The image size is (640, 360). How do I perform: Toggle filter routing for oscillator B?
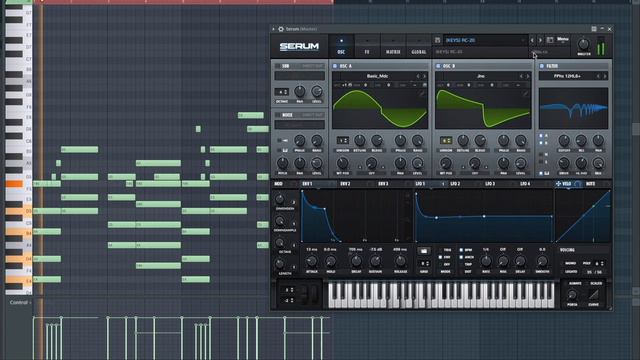pos(541,143)
